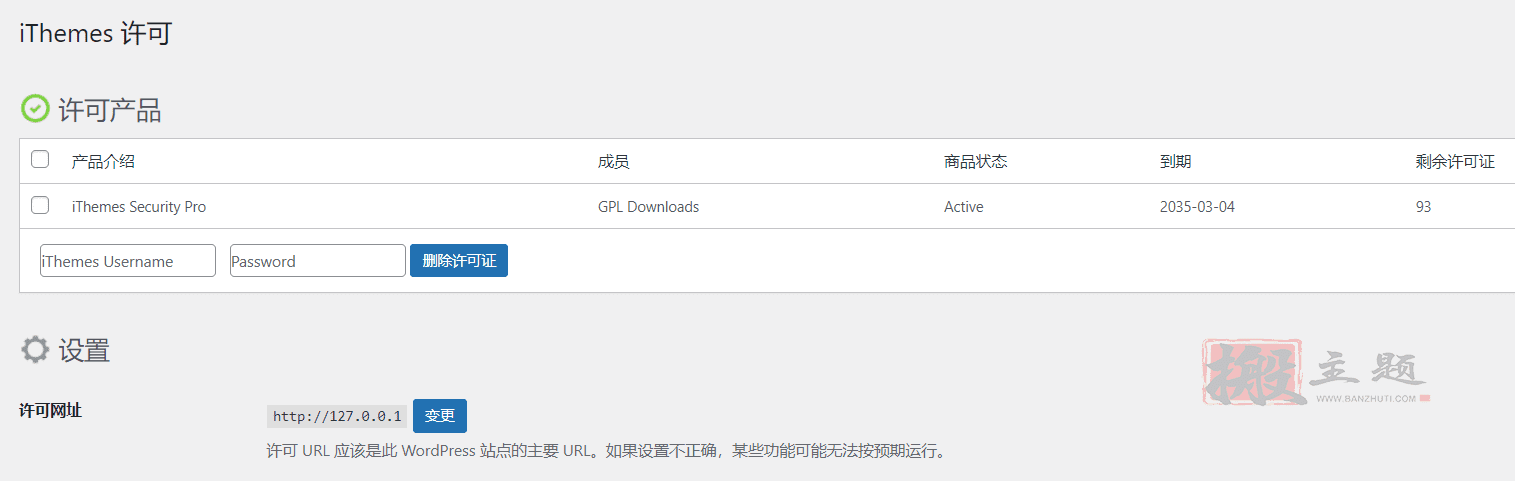Click the GPL Downloads member cell
The image size is (1515, 481).
click(648, 207)
